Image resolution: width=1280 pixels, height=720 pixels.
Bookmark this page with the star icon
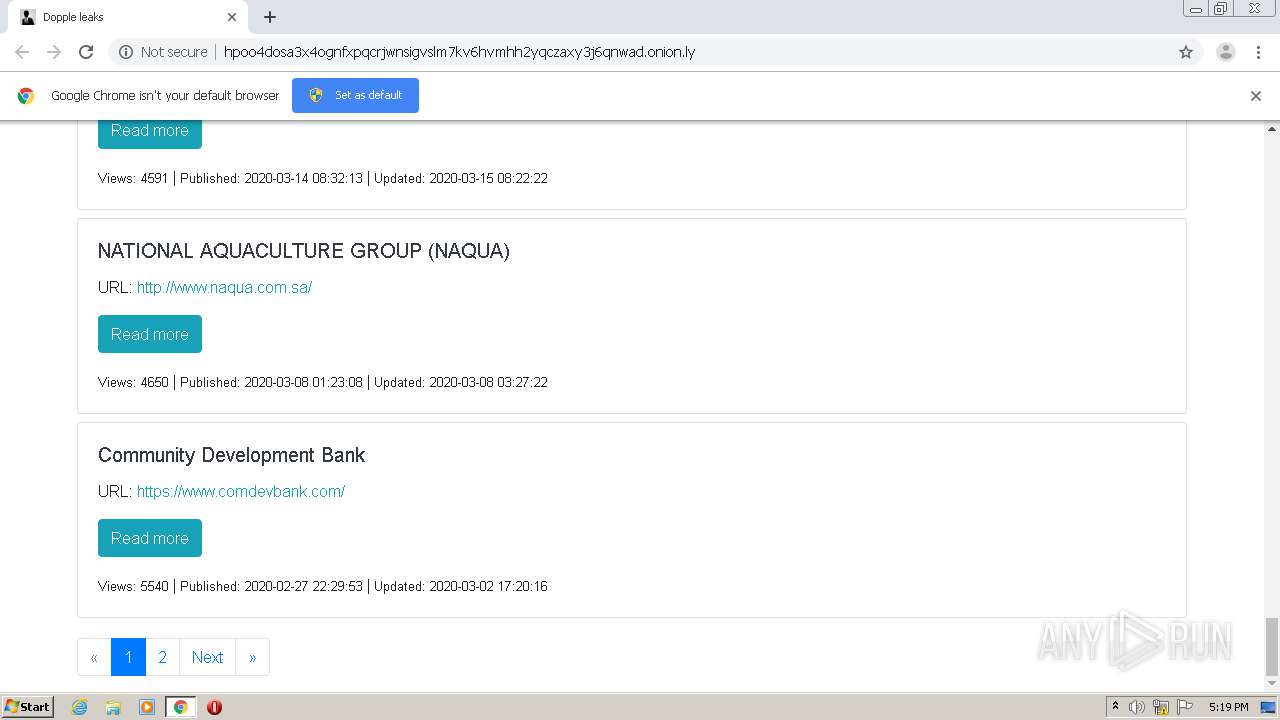point(1186,52)
